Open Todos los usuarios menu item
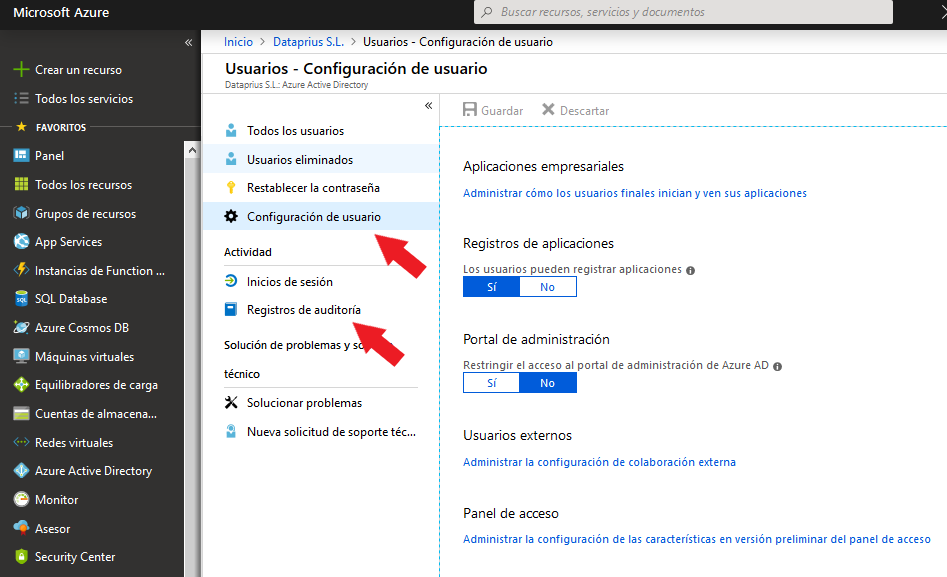The image size is (947, 577). [321, 131]
